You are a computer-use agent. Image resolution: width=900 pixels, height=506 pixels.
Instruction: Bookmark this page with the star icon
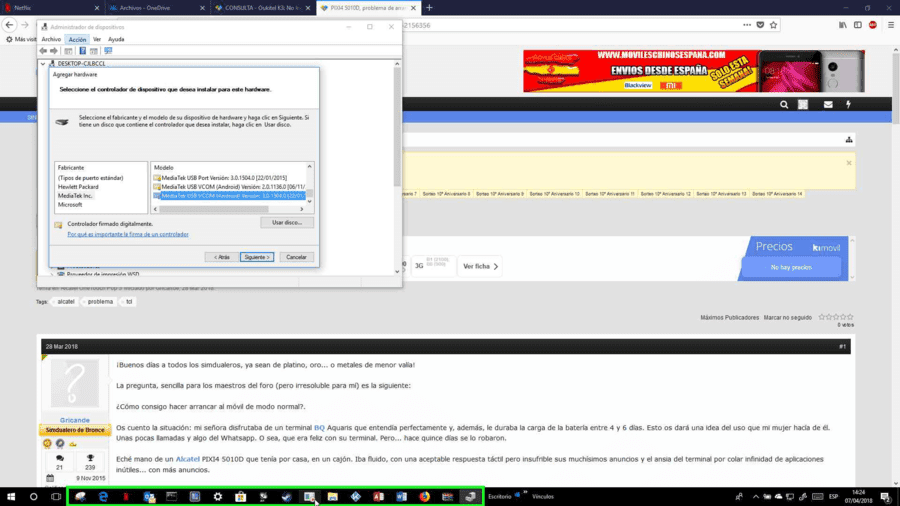point(773,25)
